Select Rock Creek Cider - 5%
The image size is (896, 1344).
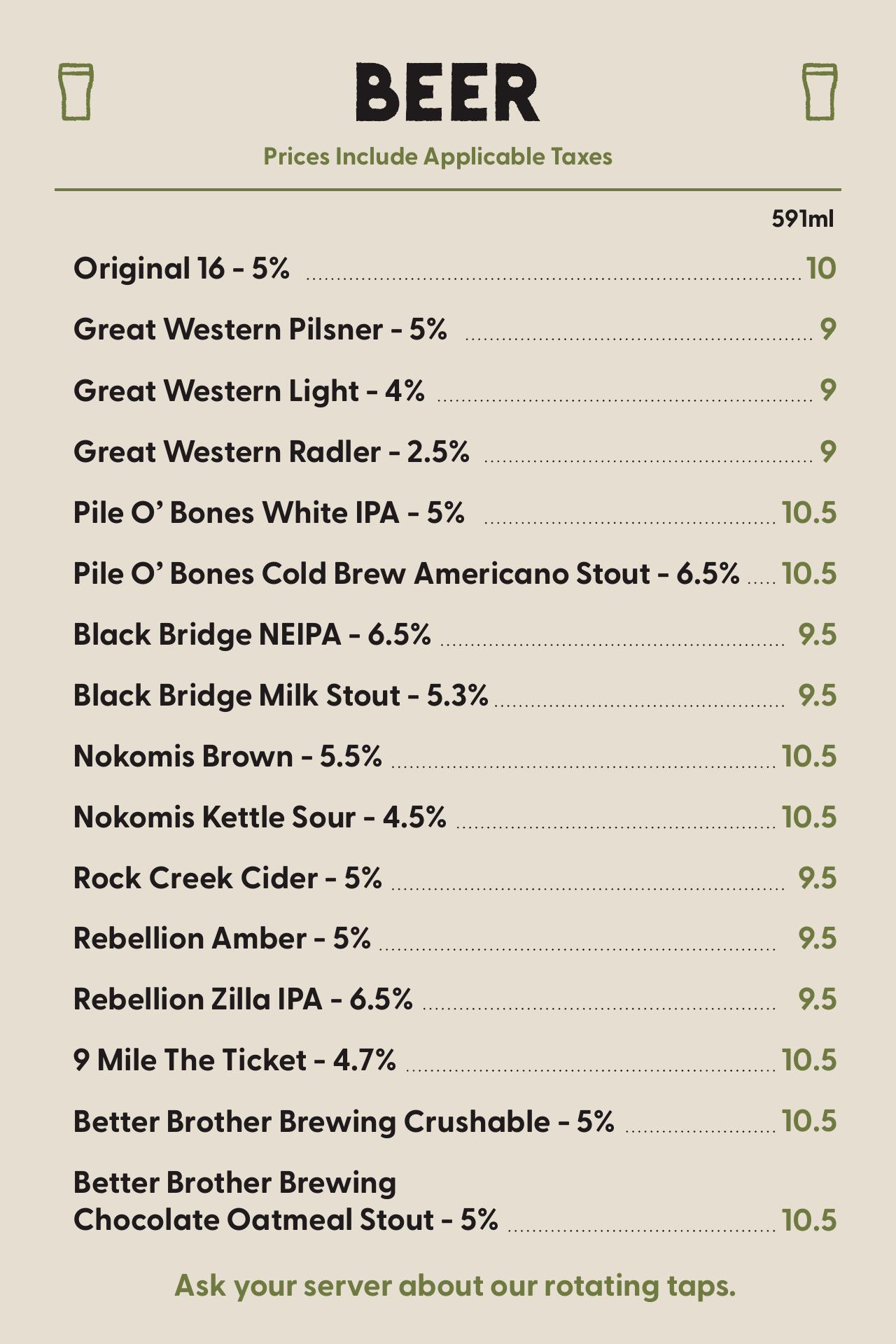pos(227,878)
